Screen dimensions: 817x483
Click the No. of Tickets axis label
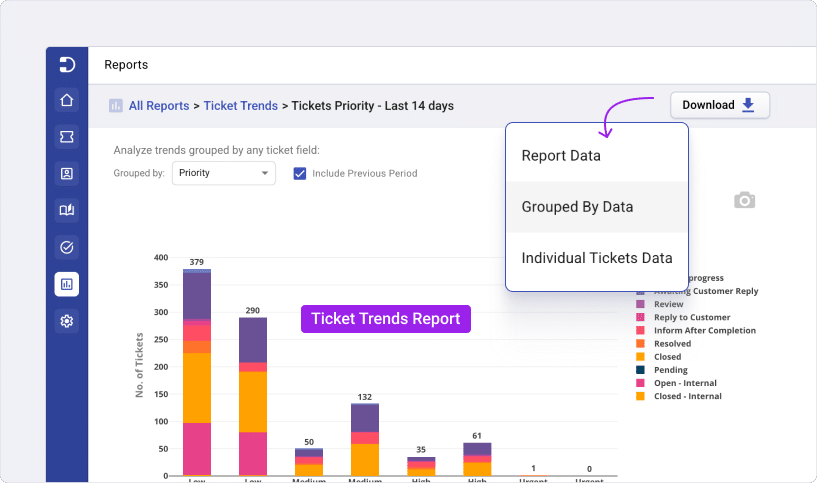(139, 365)
